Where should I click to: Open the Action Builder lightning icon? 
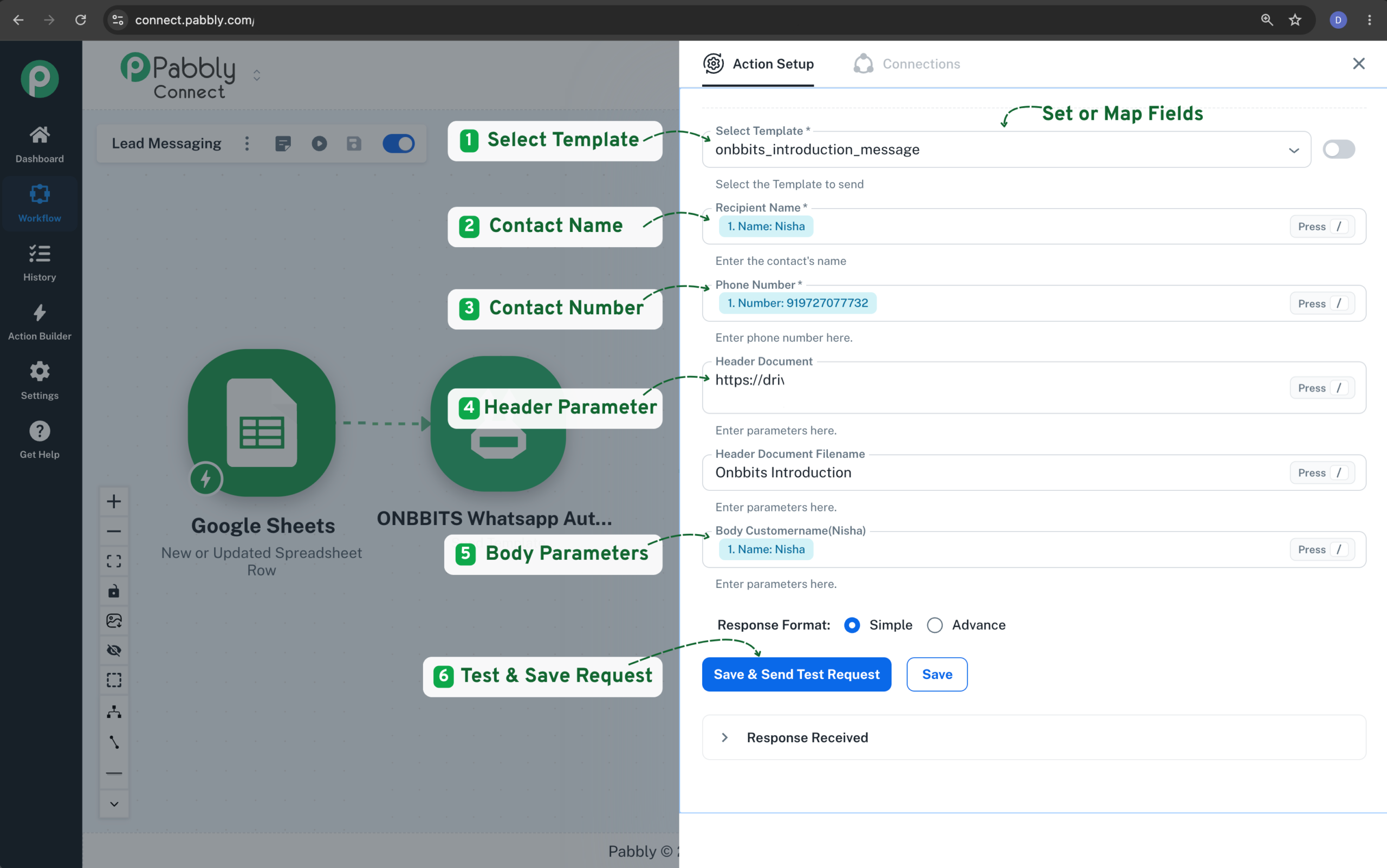[x=40, y=313]
